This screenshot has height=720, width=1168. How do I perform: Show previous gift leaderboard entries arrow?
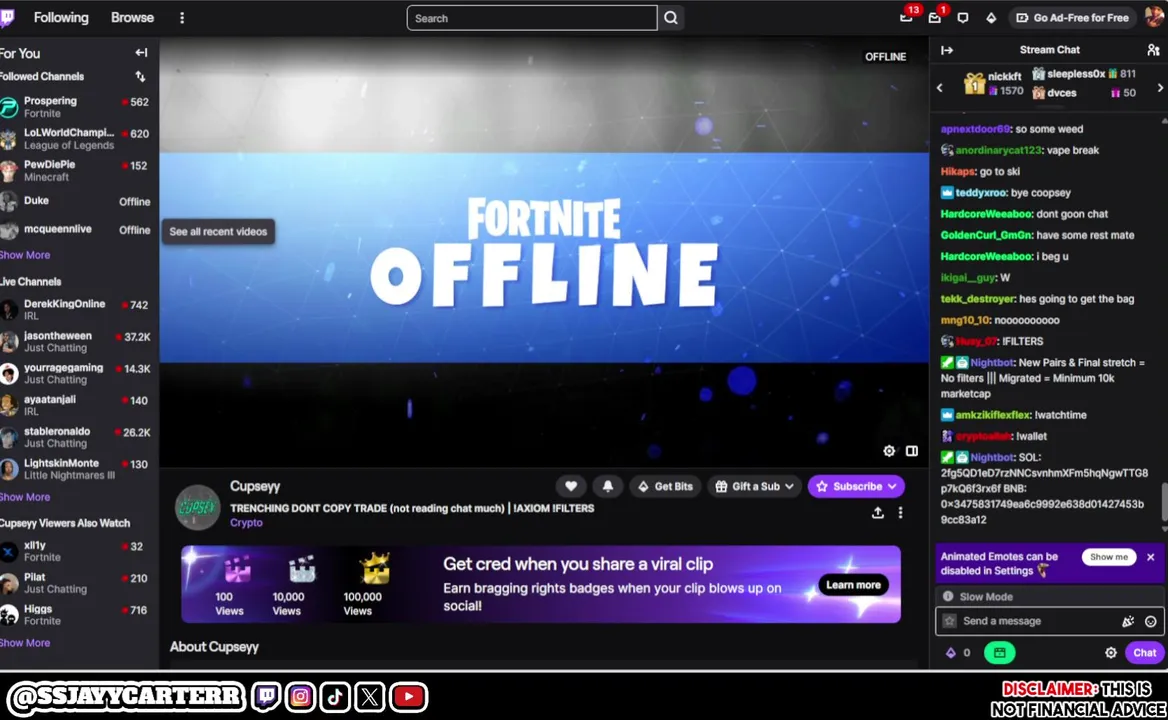940,88
